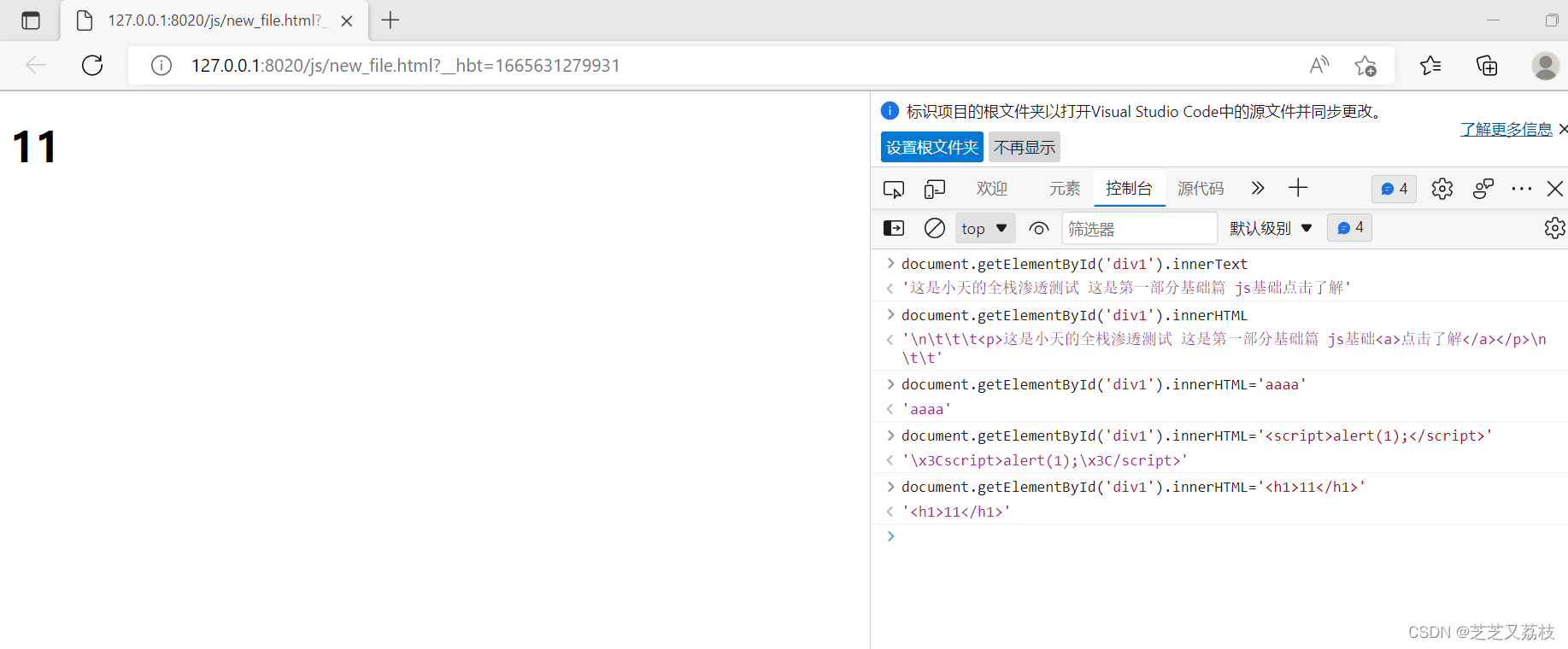Image resolution: width=1568 pixels, height=649 pixels.
Task: Toggle the console sidebar
Action: point(893,228)
